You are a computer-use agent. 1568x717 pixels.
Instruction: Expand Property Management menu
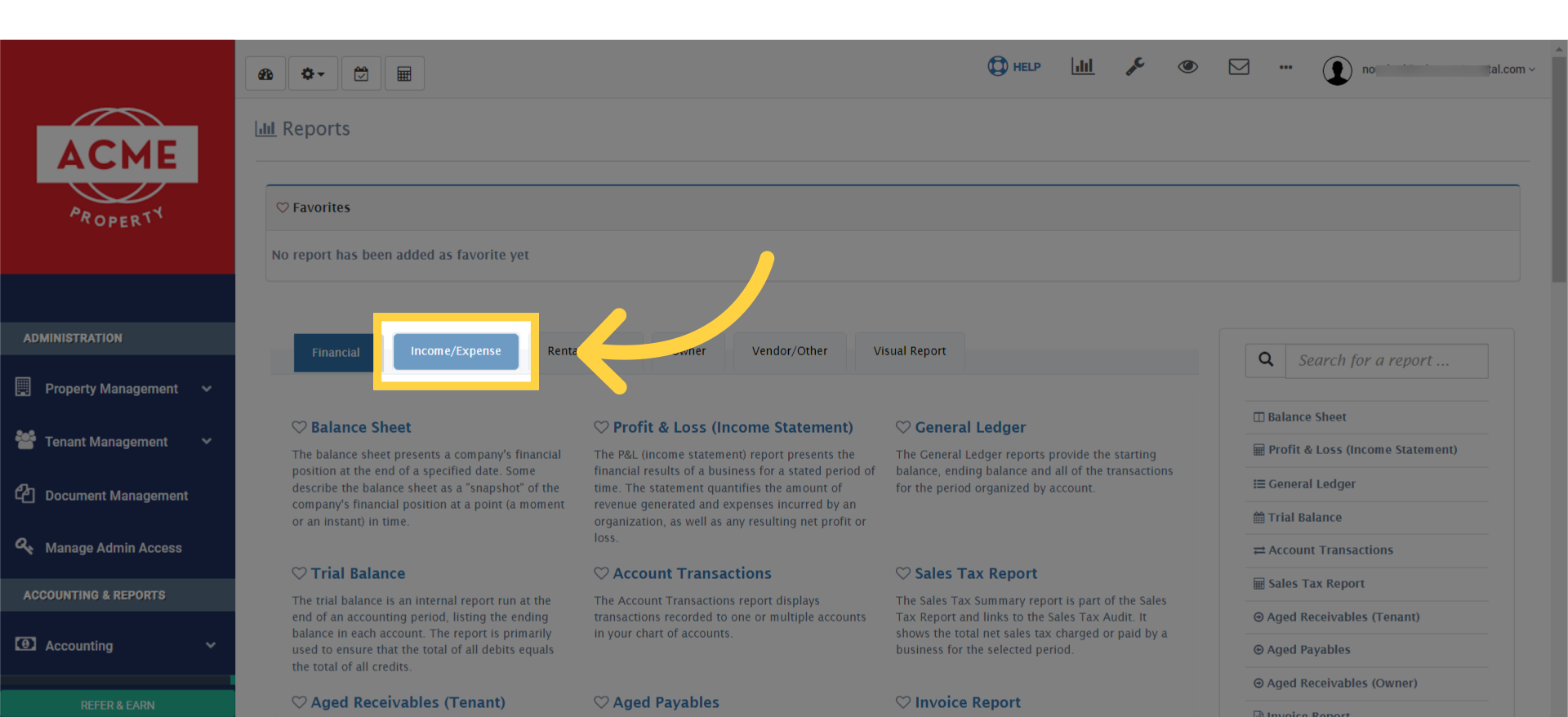pyautogui.click(x=118, y=389)
